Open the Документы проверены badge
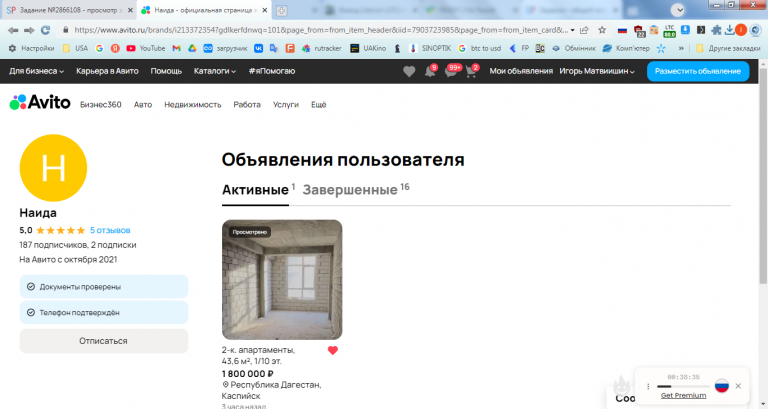The image size is (768, 409). [104, 287]
